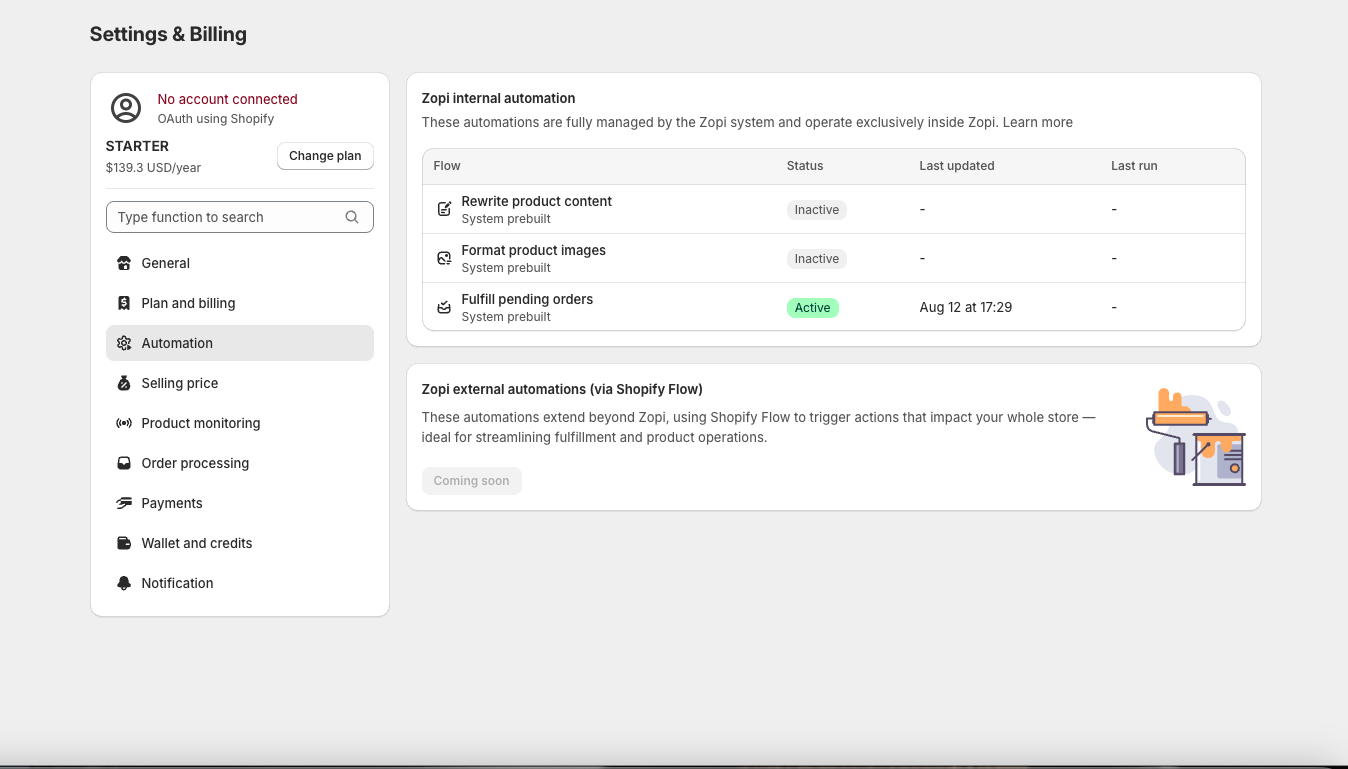This screenshot has height=769, width=1348.
Task: Click the Zopi external automations heading
Action: 562,389
